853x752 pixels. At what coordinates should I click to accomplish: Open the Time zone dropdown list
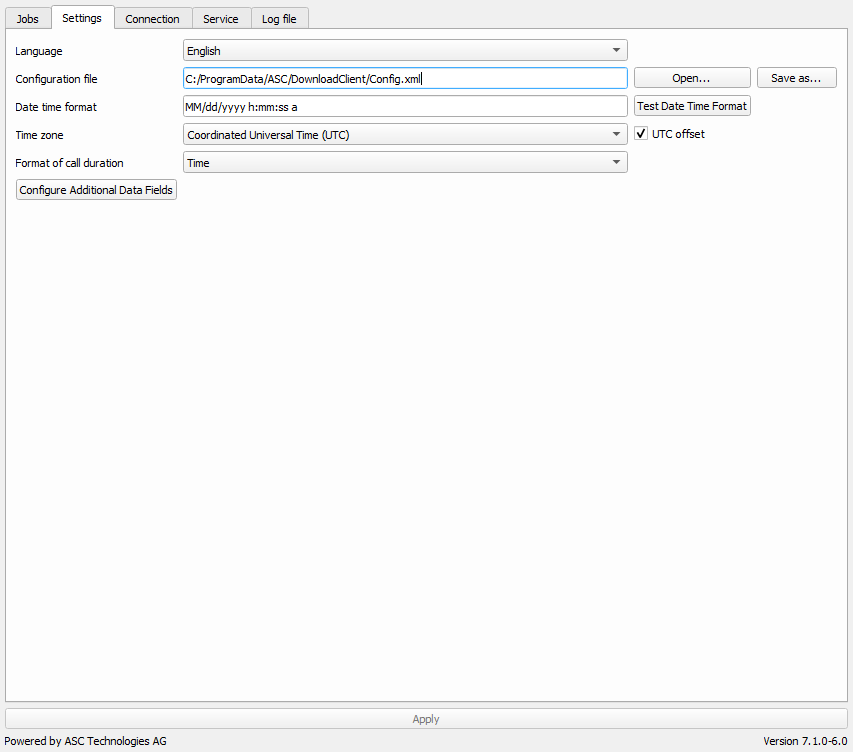(405, 135)
